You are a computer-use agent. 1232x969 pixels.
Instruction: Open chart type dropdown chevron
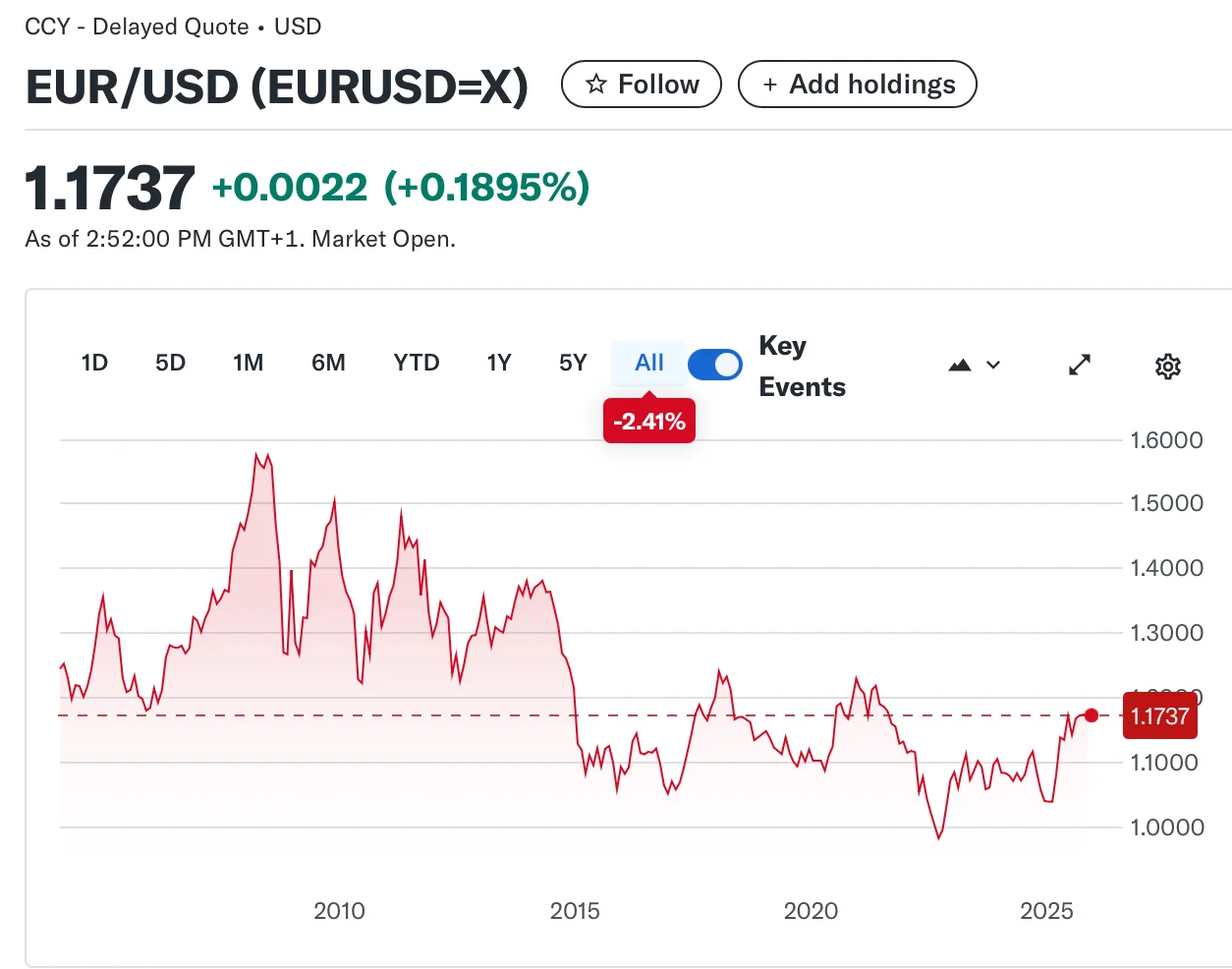point(993,366)
